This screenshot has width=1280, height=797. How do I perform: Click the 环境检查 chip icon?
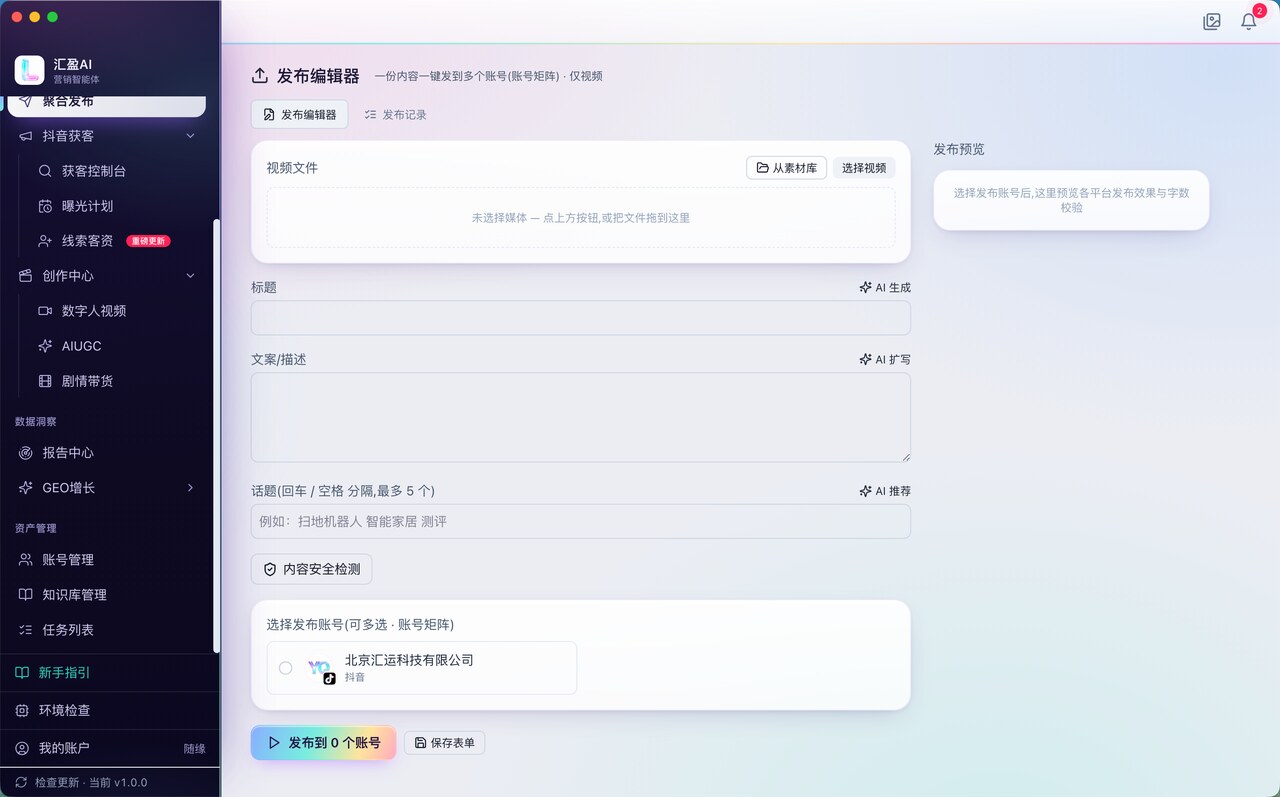click(x=22, y=710)
